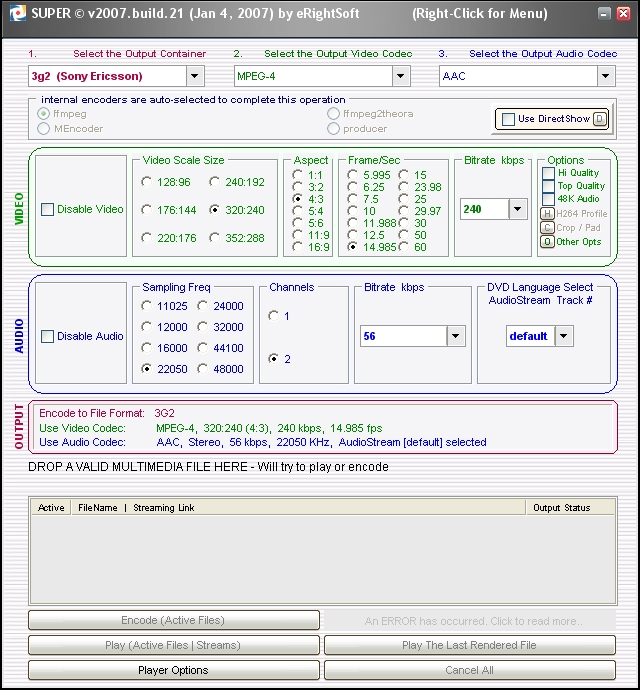Viewport: 640px width, 690px height.
Task: Click the FileName | Streaming Link column header
Action: click(298, 507)
